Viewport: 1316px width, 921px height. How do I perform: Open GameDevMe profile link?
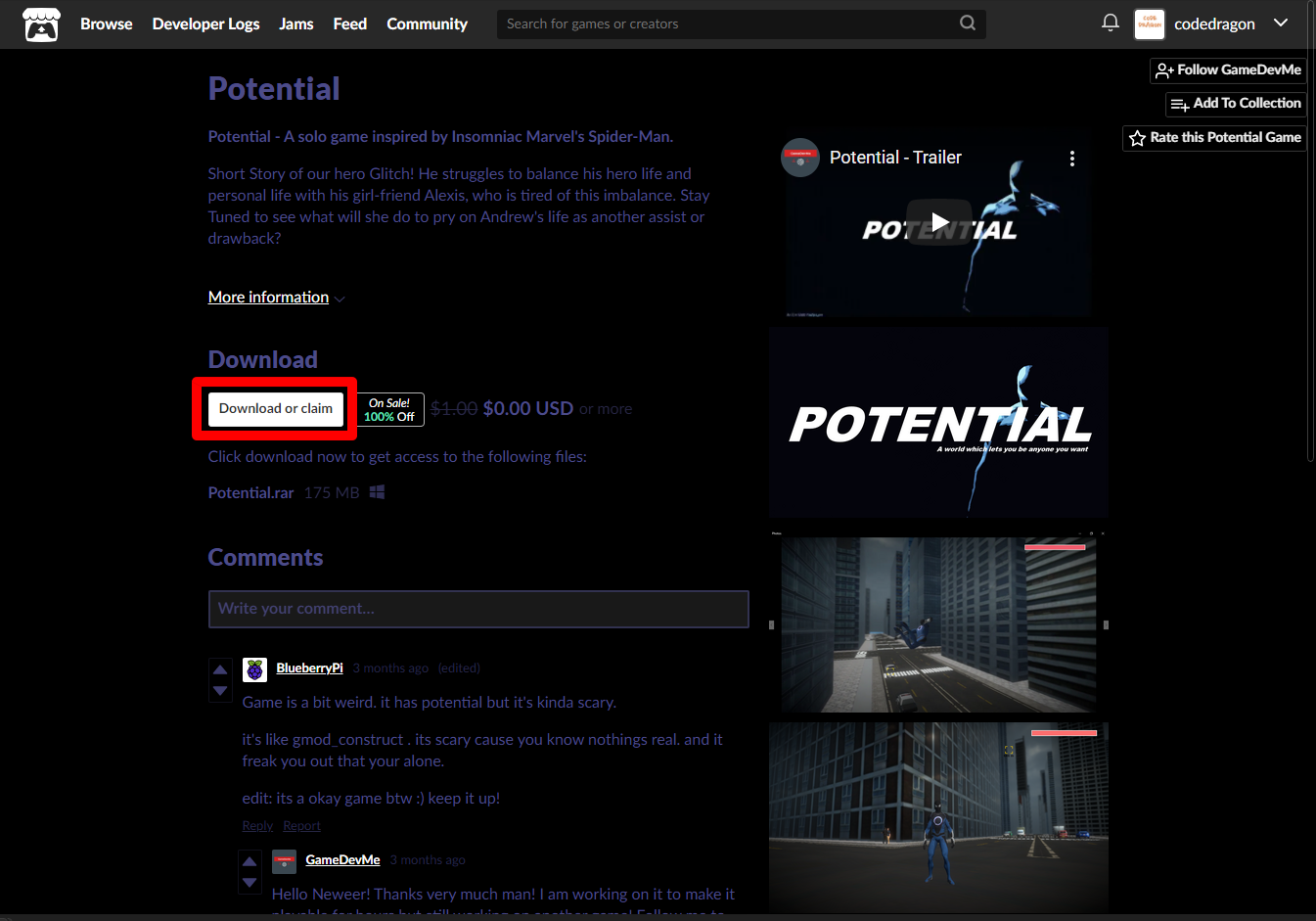click(342, 860)
